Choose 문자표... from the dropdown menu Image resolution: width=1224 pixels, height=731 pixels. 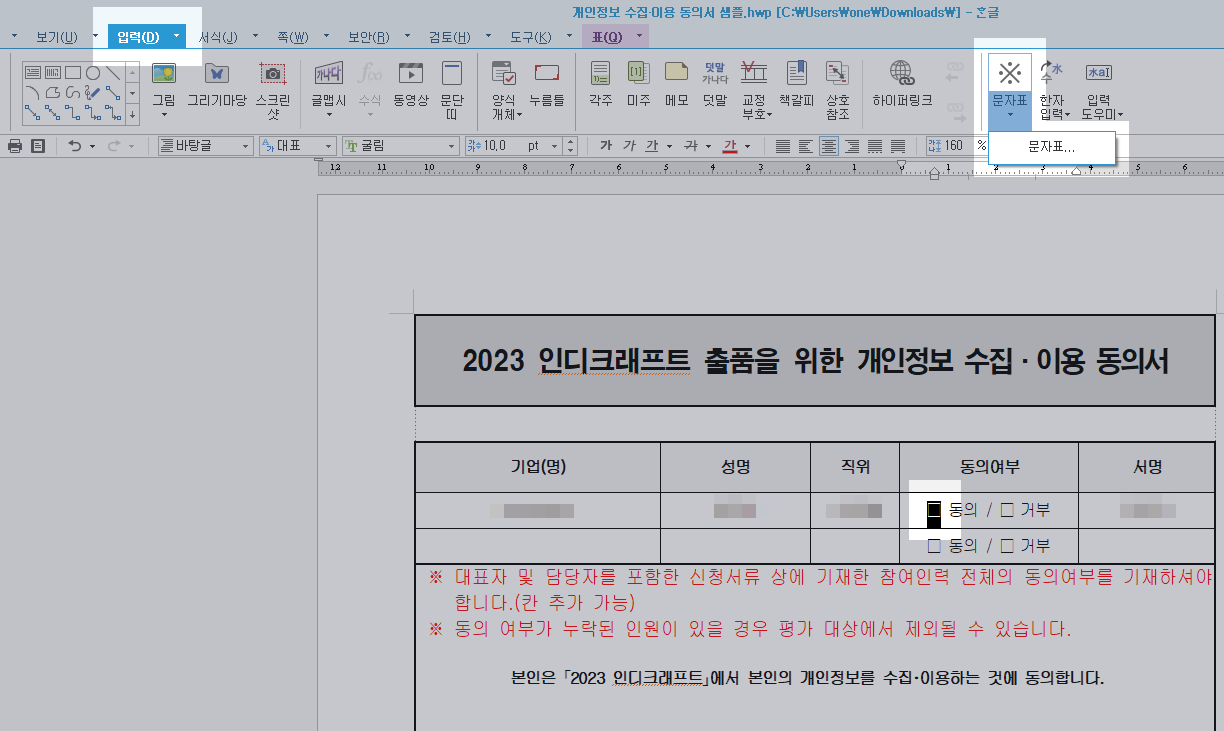click(x=1051, y=147)
